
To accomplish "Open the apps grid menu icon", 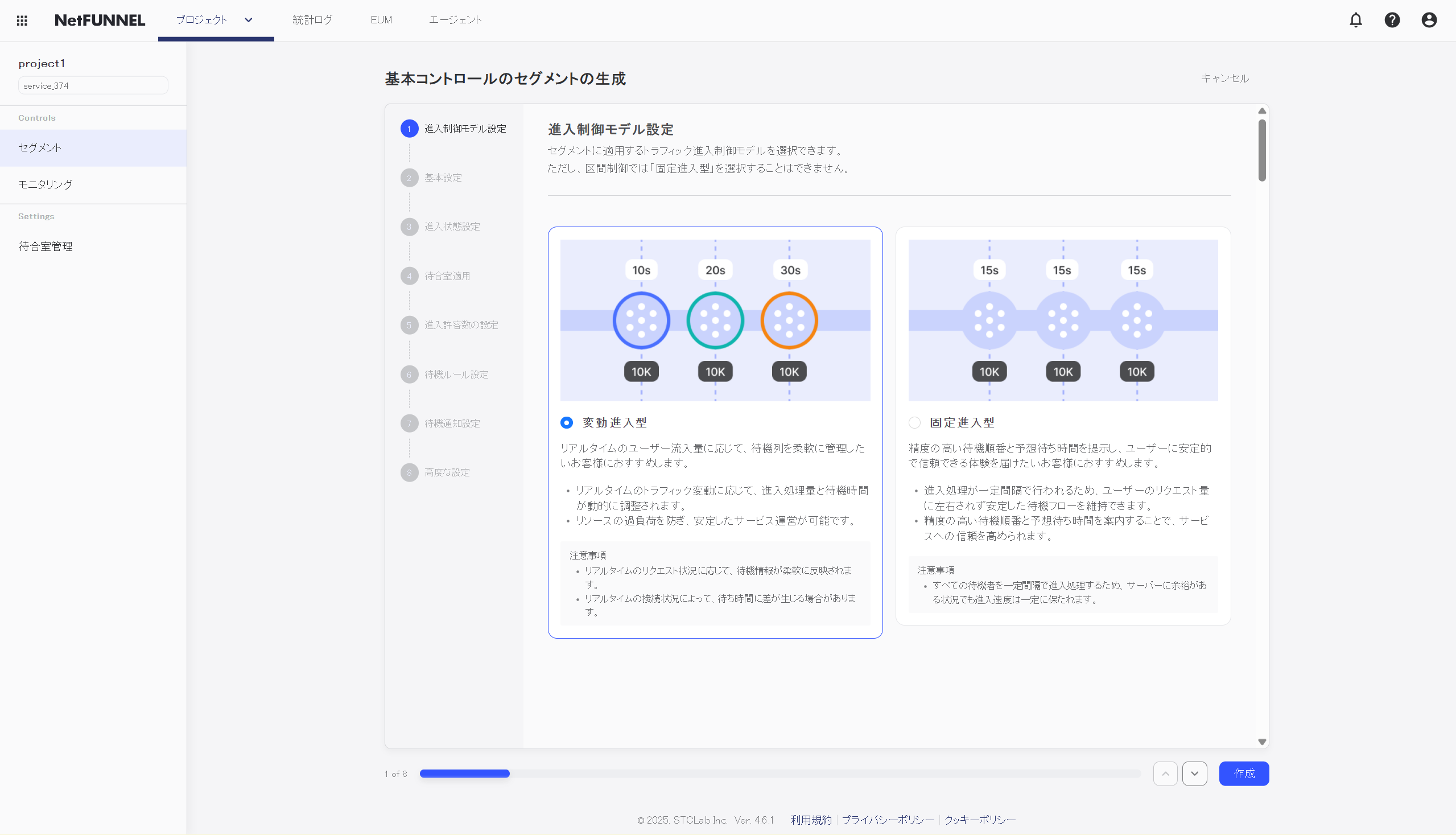I will [x=22, y=20].
